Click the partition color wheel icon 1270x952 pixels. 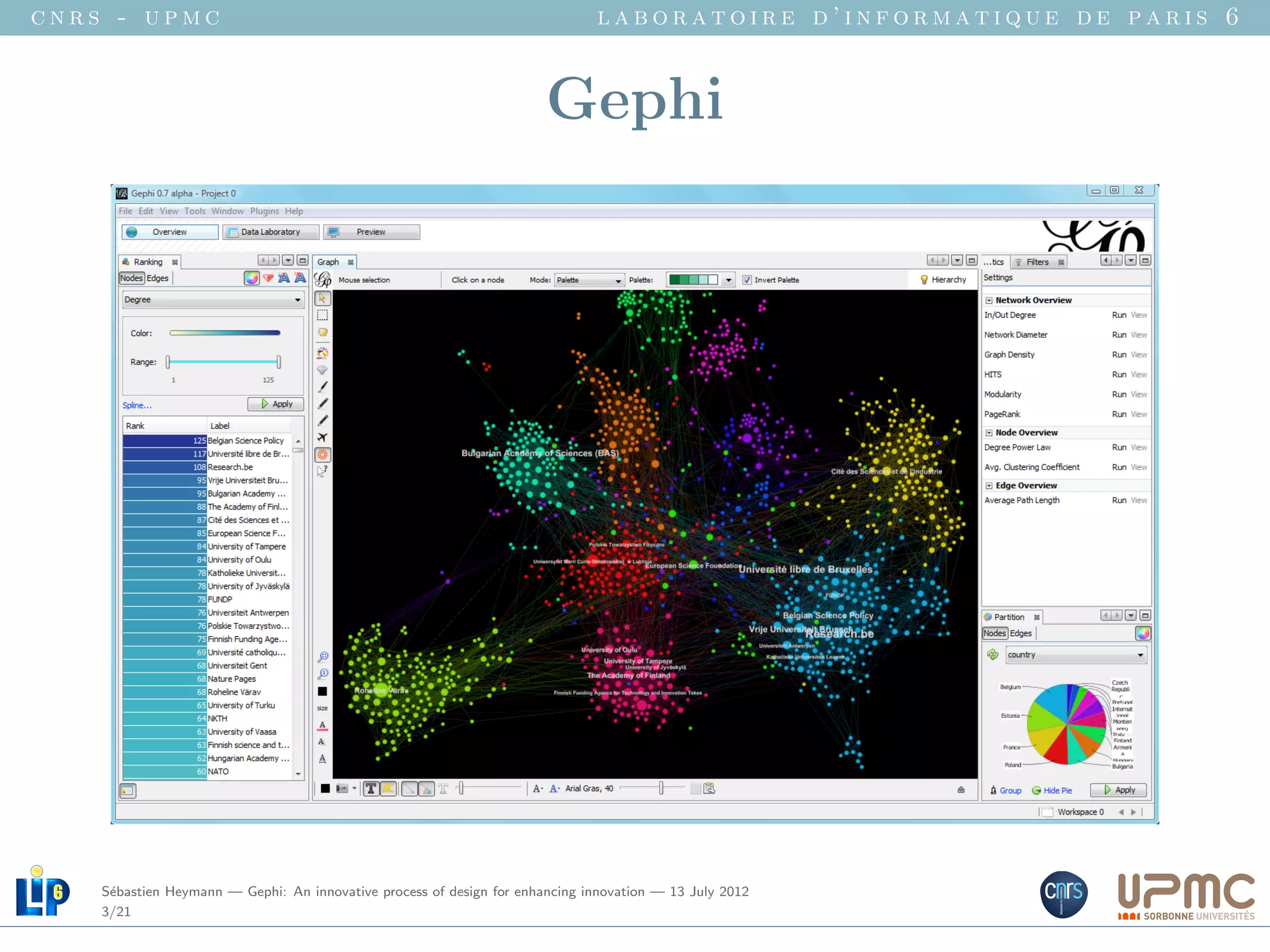1143,633
